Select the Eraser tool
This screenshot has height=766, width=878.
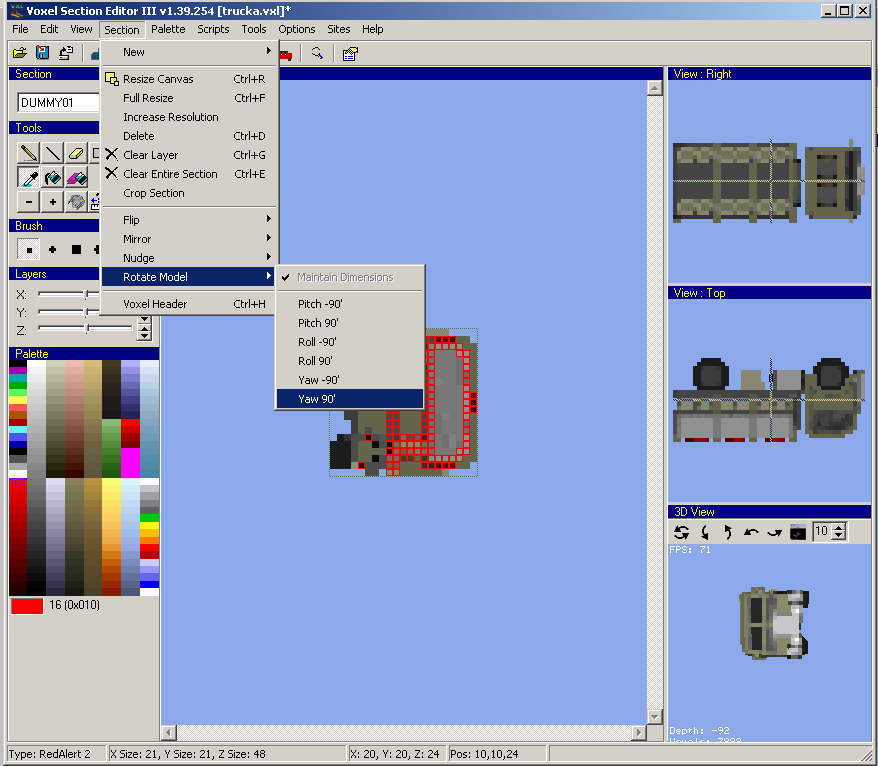pos(76,153)
